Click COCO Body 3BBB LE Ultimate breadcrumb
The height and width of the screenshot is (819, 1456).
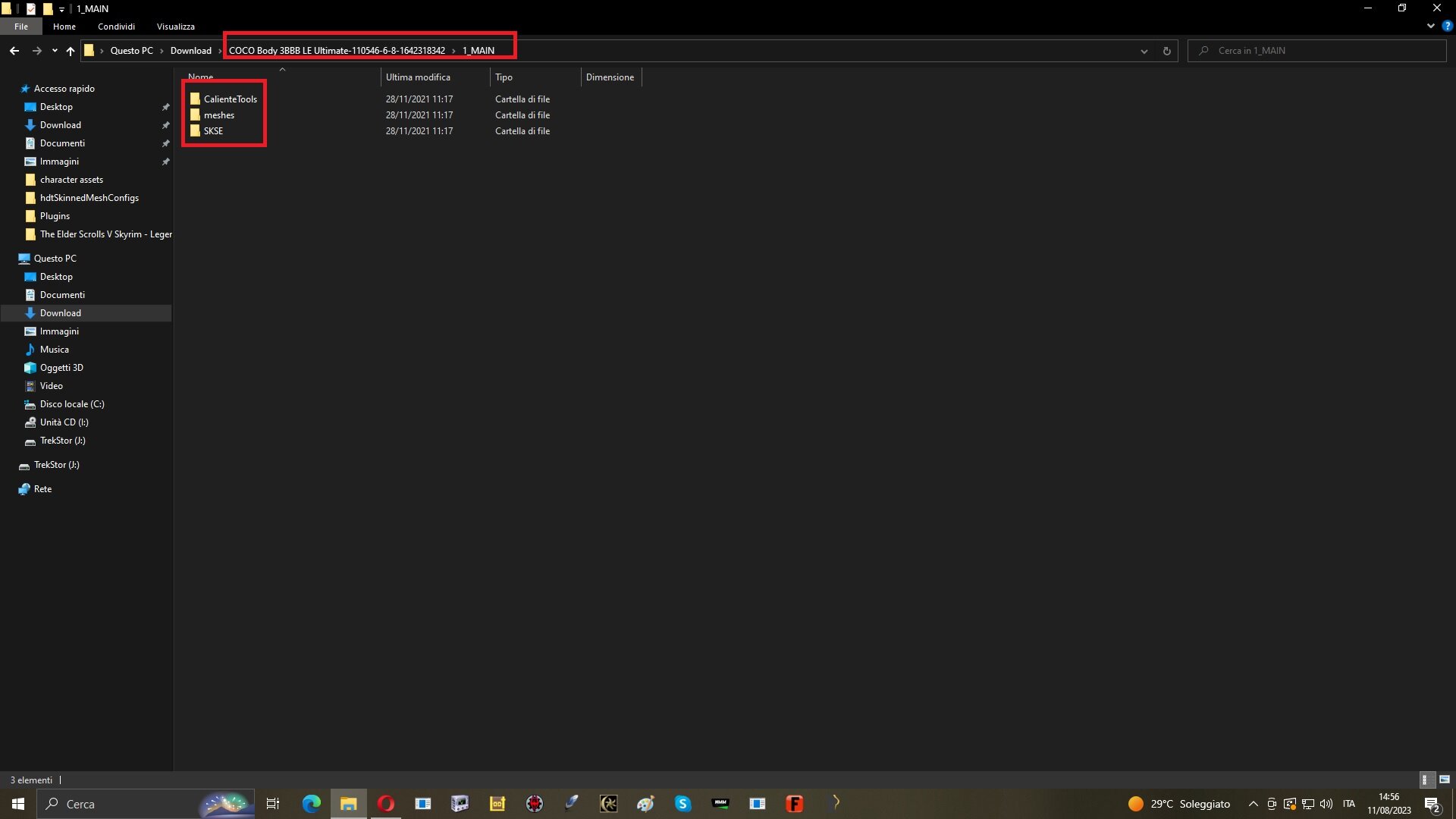coord(337,51)
